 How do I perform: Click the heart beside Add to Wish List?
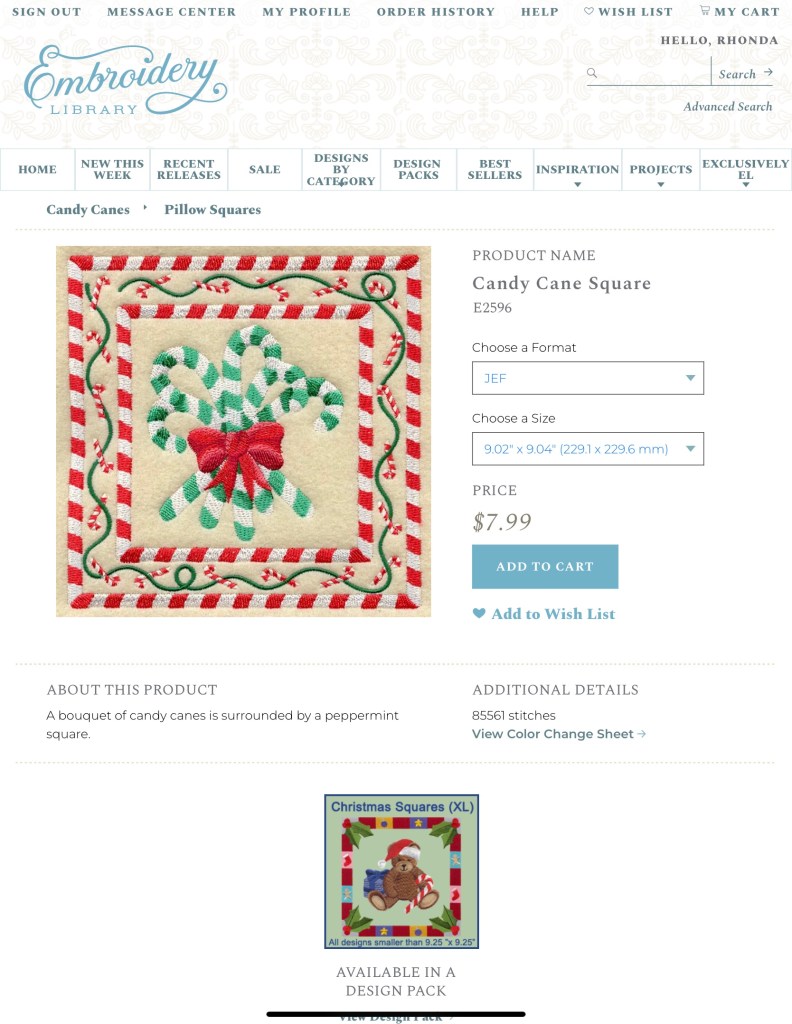click(479, 613)
